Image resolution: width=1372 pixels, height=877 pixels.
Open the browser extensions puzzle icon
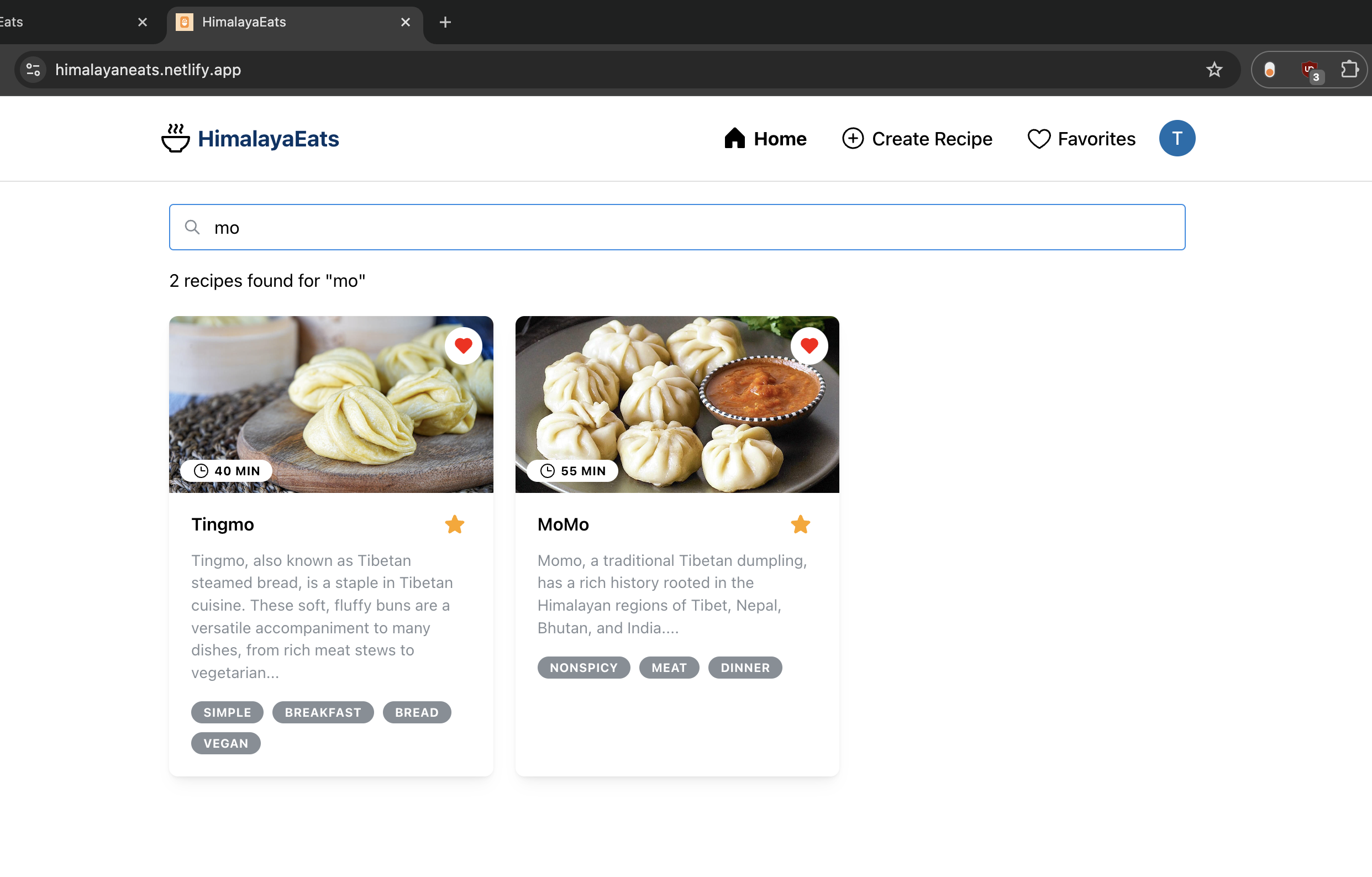pos(1349,70)
